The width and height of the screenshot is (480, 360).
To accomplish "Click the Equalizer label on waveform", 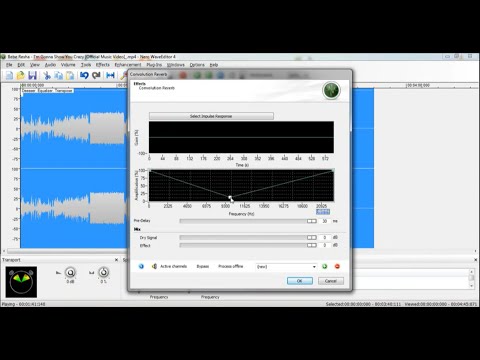I will (45, 91).
